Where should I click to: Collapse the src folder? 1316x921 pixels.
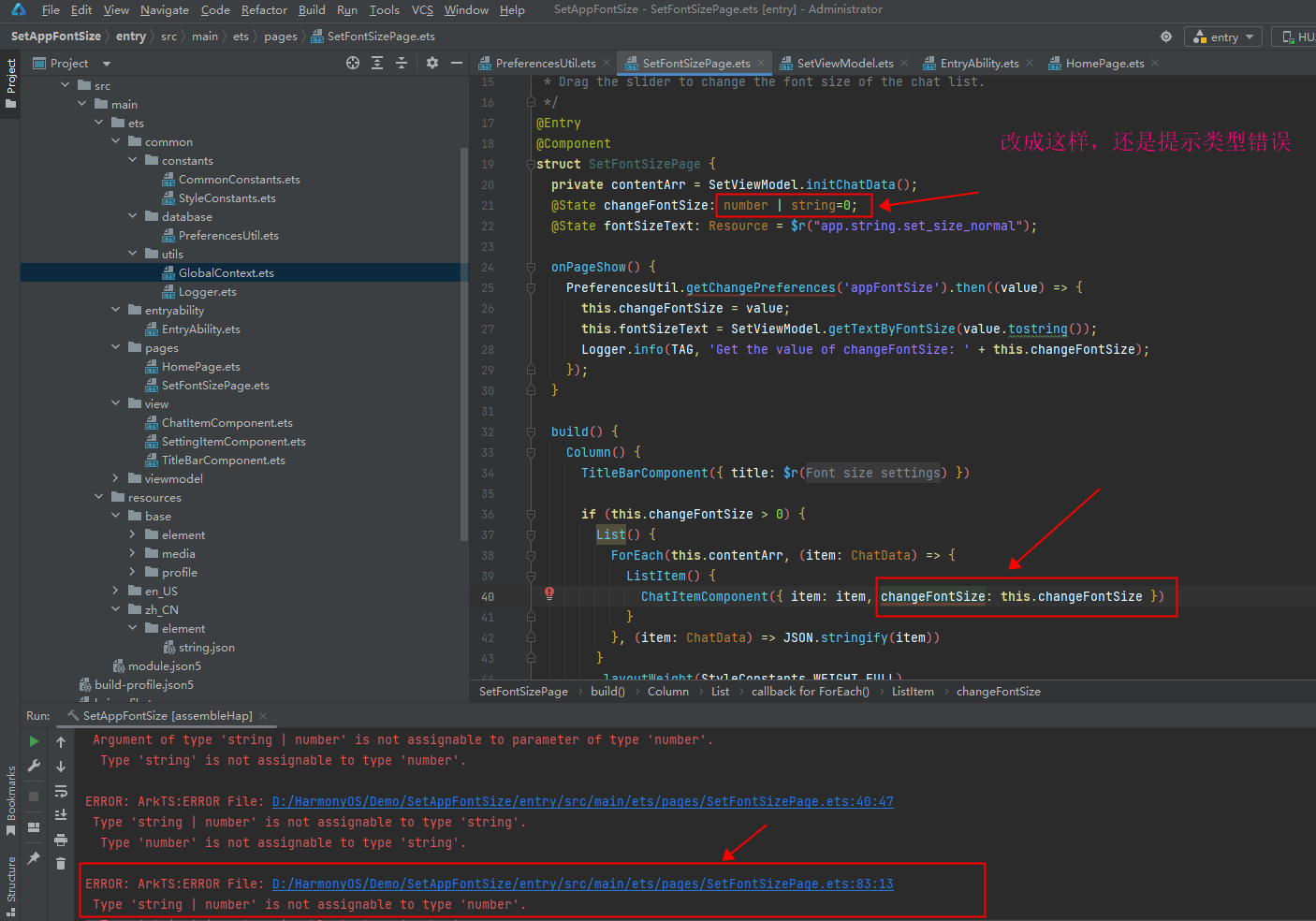66,85
